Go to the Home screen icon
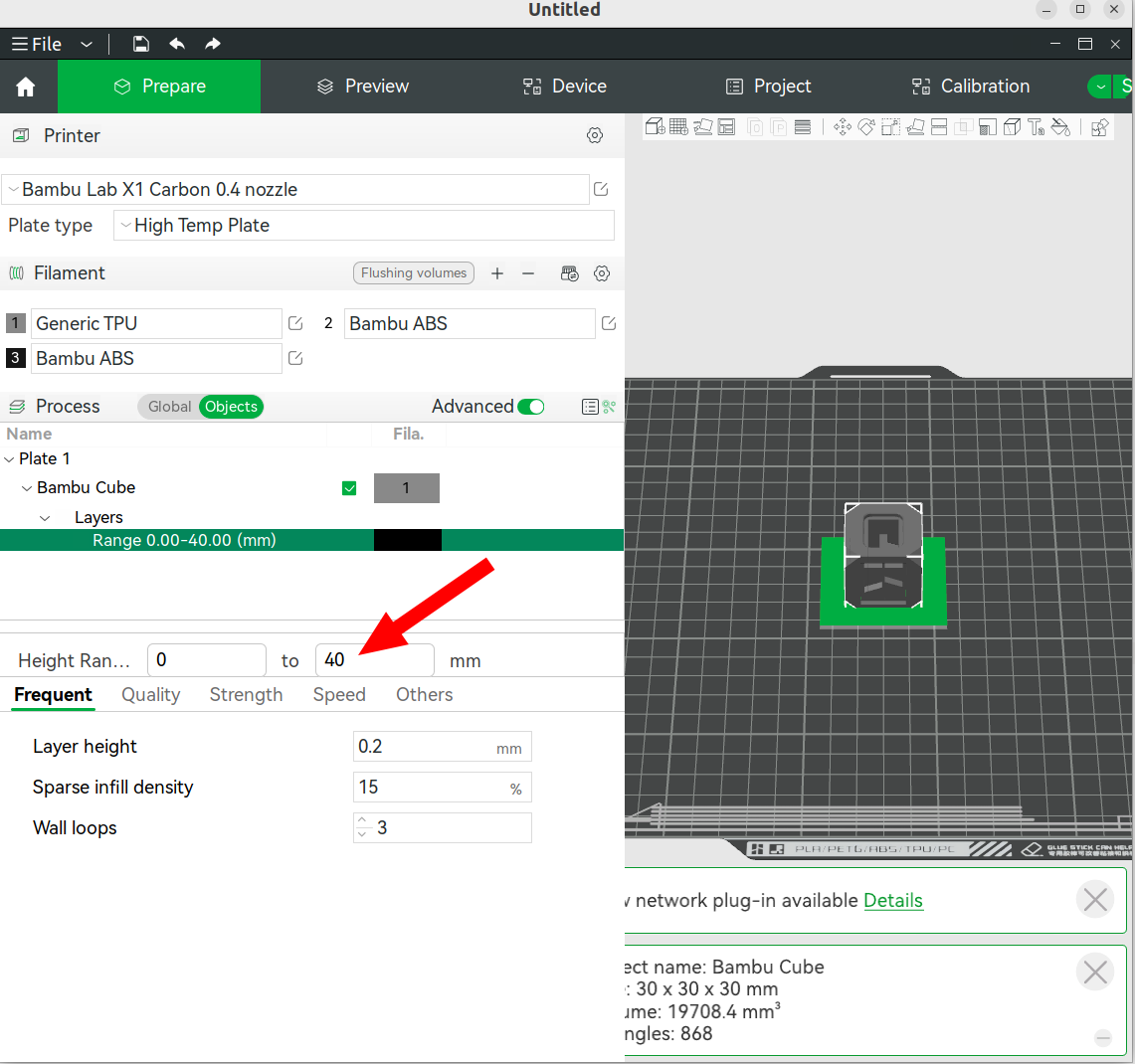Viewport: 1135px width, 1064px height. pyautogui.click(x=25, y=87)
